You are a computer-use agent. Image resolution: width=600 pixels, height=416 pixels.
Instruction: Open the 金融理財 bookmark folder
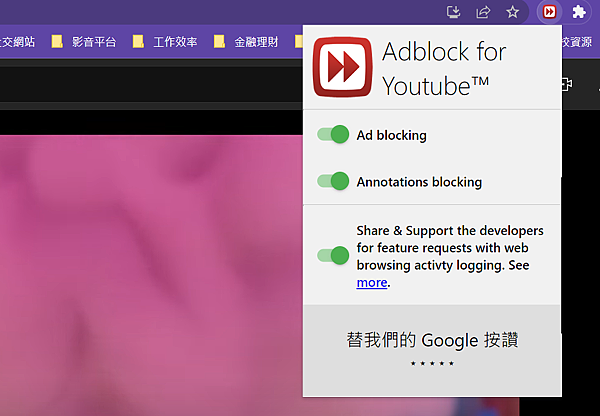(246, 42)
